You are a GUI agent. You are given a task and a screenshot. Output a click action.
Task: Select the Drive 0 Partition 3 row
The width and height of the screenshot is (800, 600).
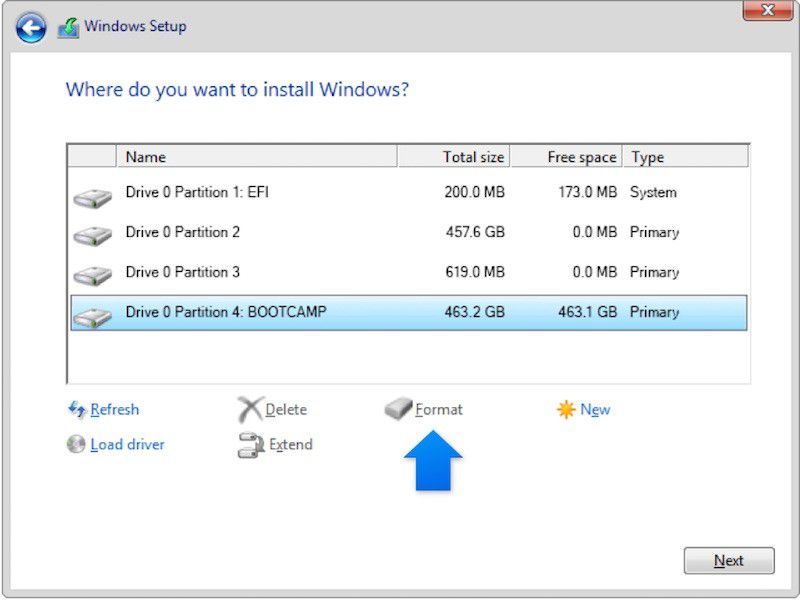(300, 272)
